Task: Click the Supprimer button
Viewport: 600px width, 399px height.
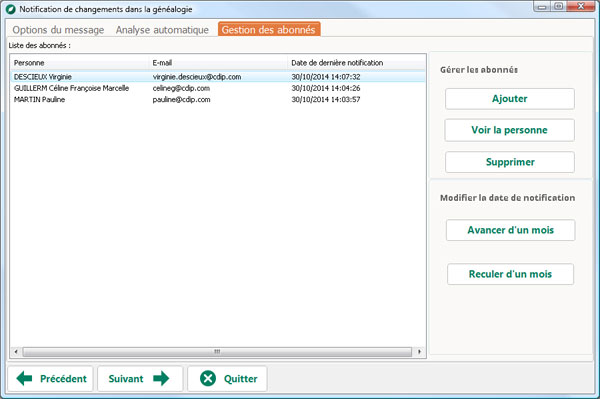Action: [510, 162]
